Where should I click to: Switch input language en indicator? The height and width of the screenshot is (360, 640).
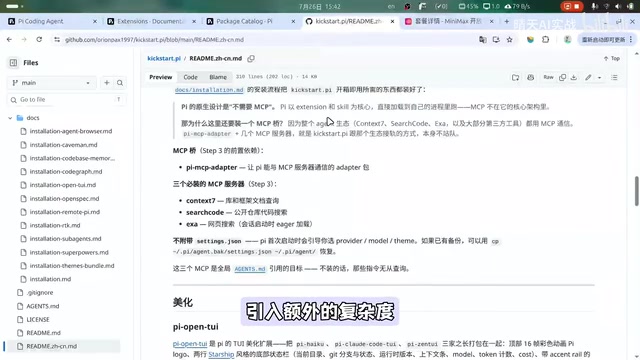click(x=391, y=7)
